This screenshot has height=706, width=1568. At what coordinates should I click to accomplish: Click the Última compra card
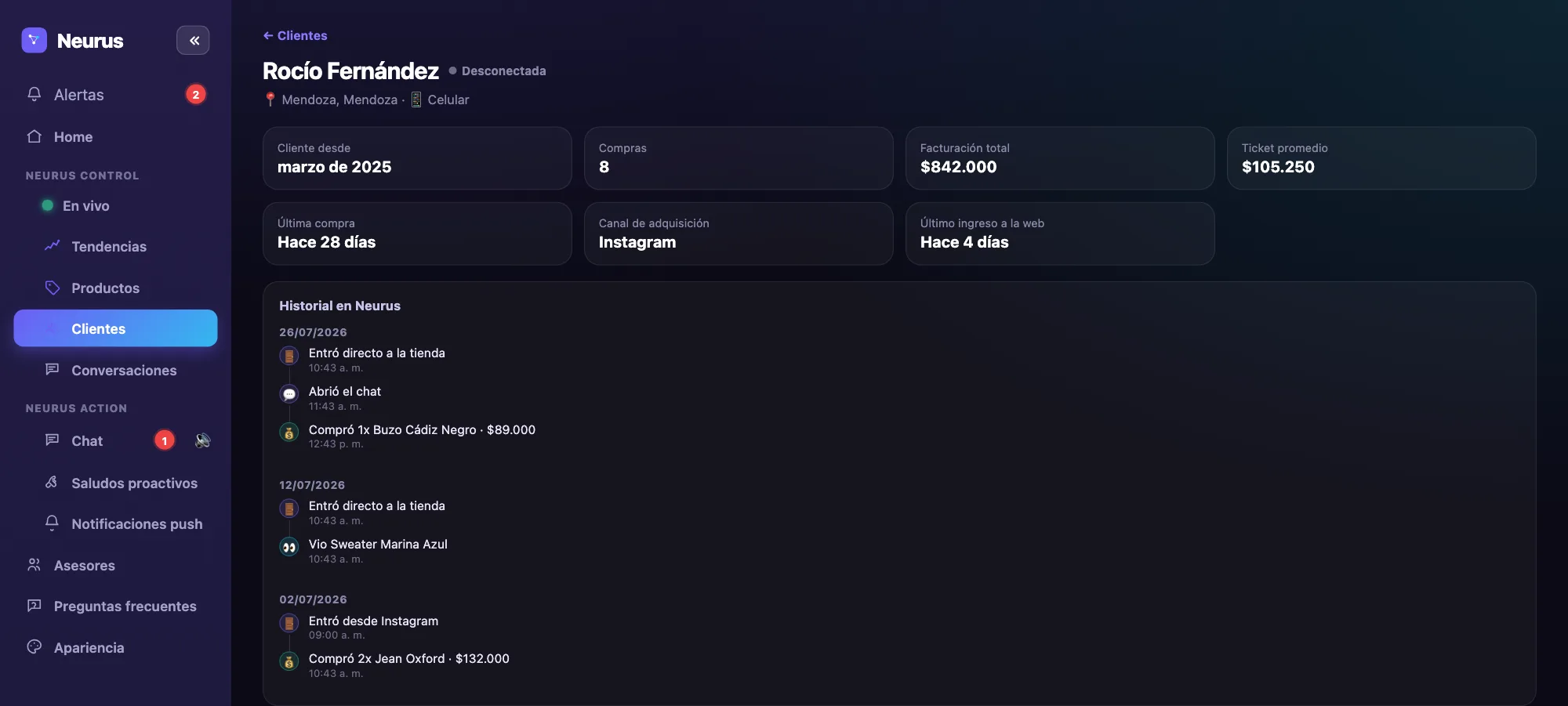pyautogui.click(x=417, y=234)
